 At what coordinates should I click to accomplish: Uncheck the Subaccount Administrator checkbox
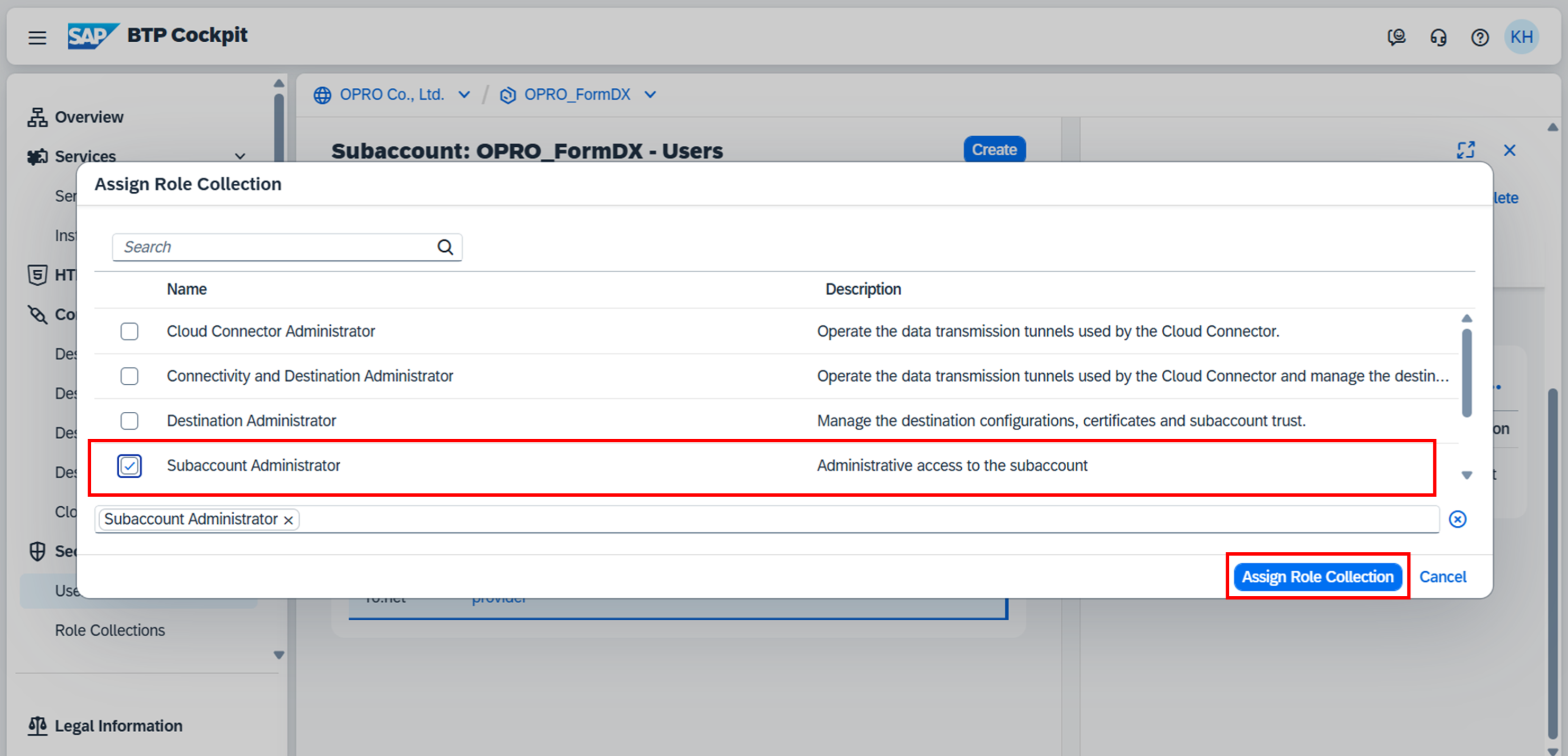tap(129, 466)
